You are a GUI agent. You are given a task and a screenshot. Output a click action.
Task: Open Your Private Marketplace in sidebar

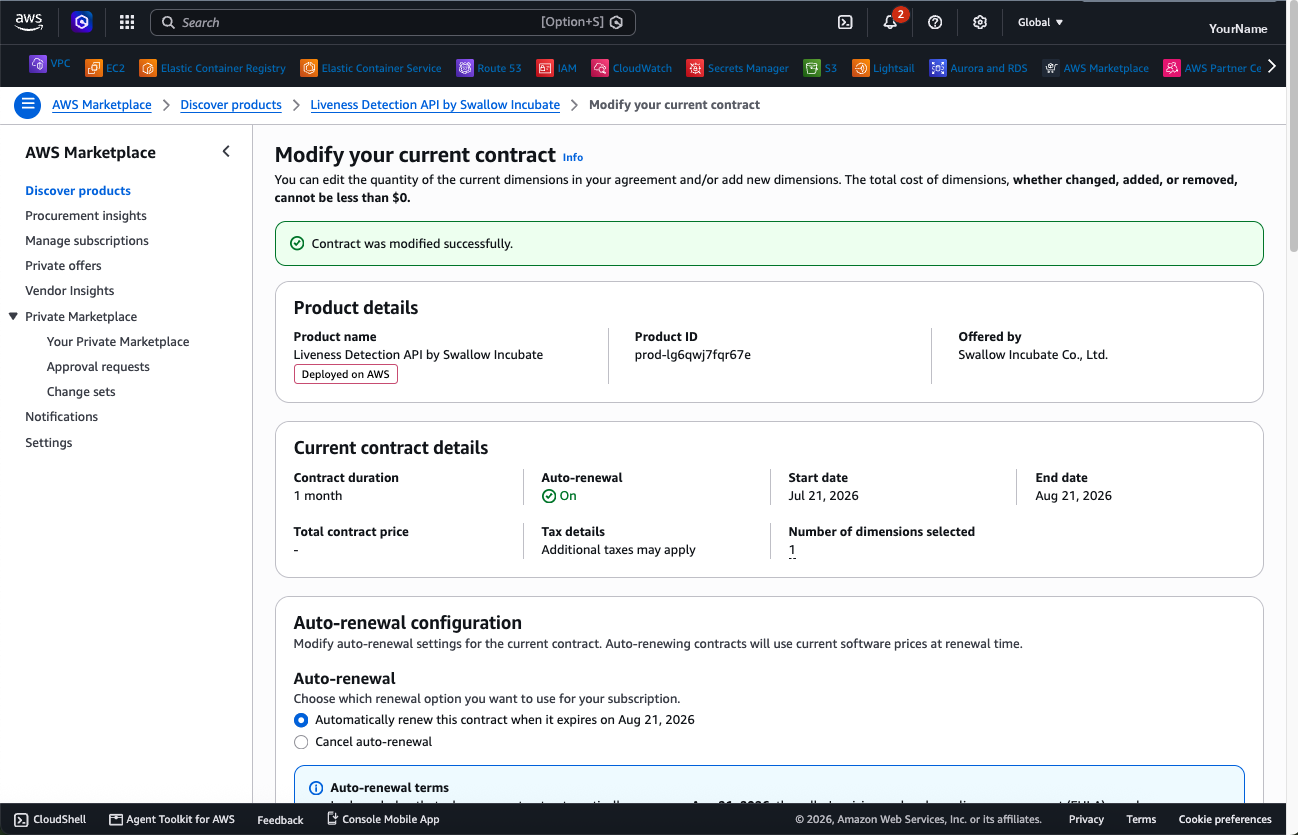coord(118,341)
